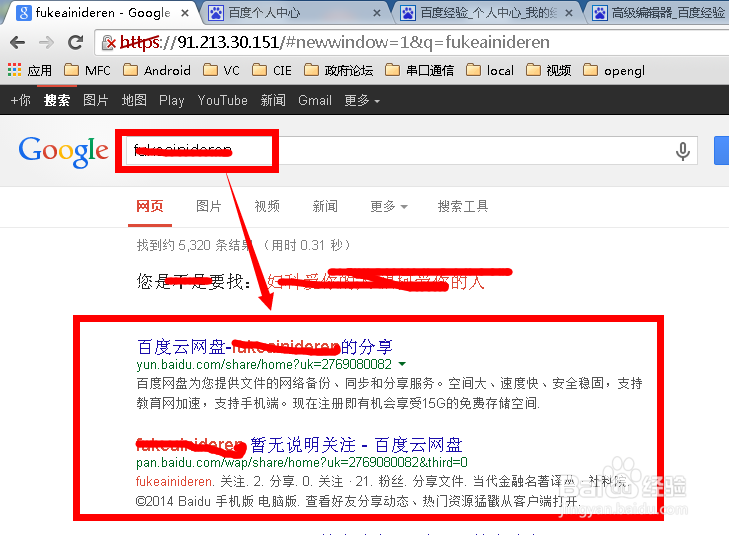Open 图片 in the black Google bar
This screenshot has width=729, height=535.
point(96,100)
